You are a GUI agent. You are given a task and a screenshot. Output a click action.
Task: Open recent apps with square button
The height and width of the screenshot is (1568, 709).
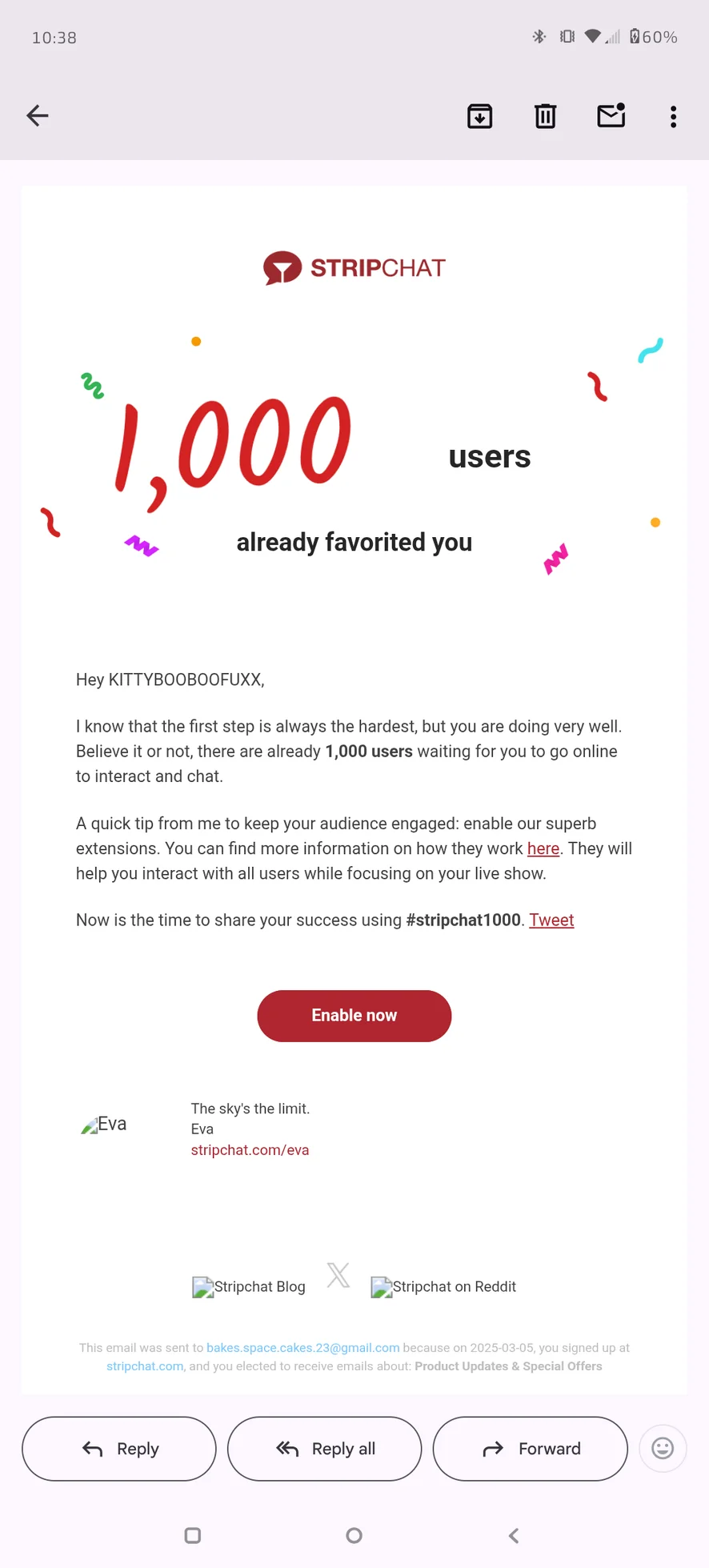click(193, 1535)
